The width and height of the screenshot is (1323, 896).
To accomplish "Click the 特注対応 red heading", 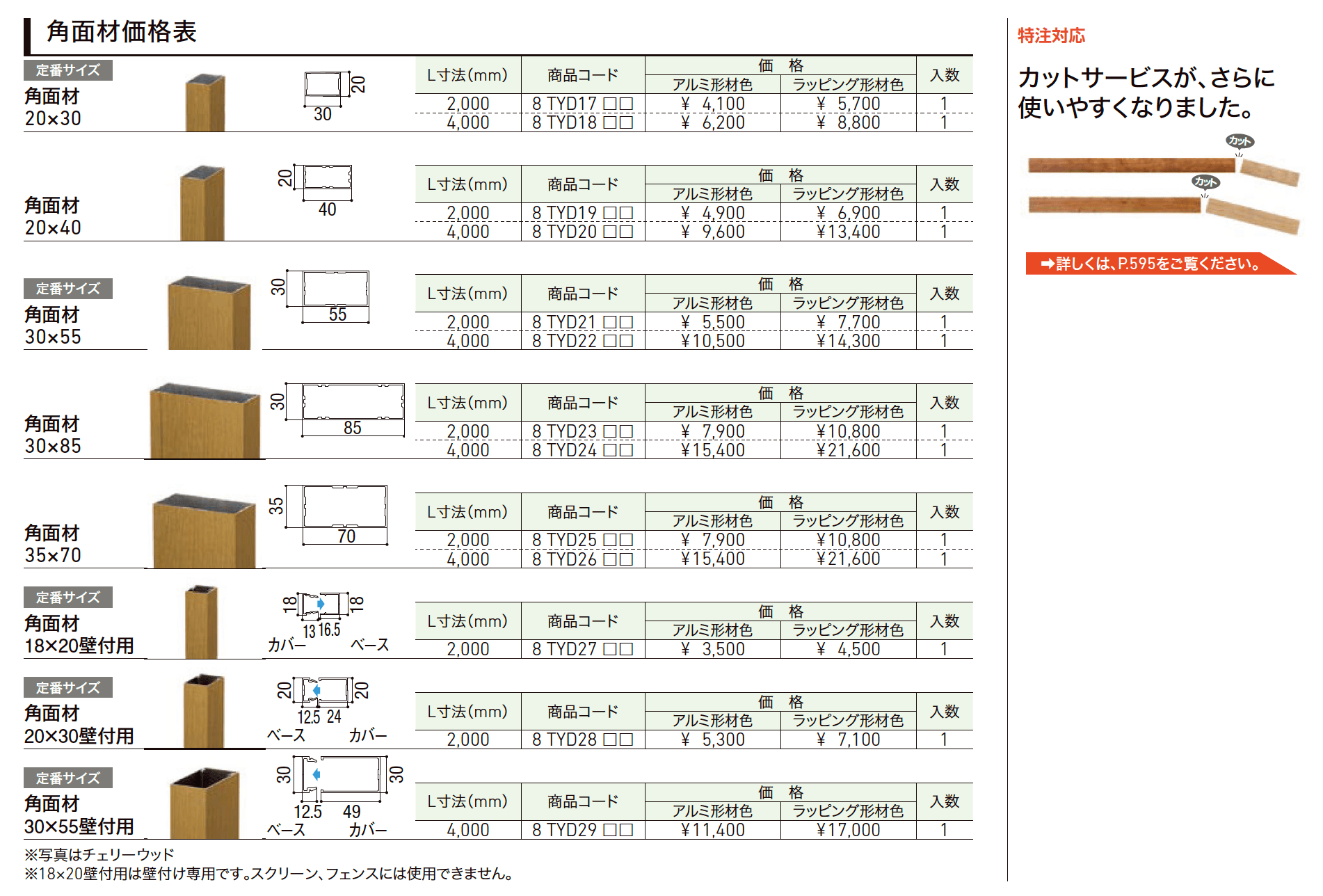I will point(1051,35).
